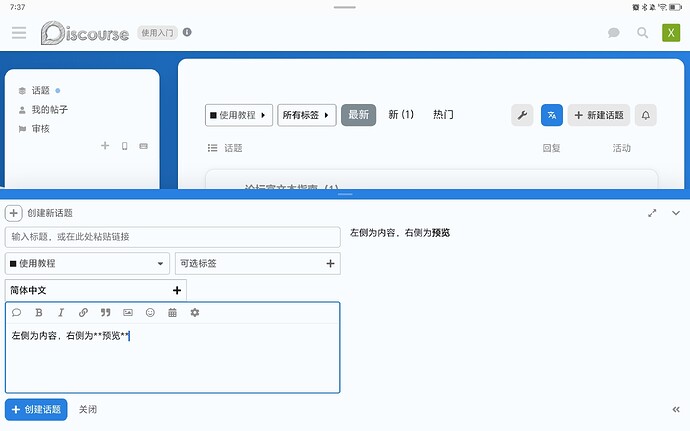
Task: Click the sidebar keyboard shortcuts icon
Action: (x=143, y=146)
